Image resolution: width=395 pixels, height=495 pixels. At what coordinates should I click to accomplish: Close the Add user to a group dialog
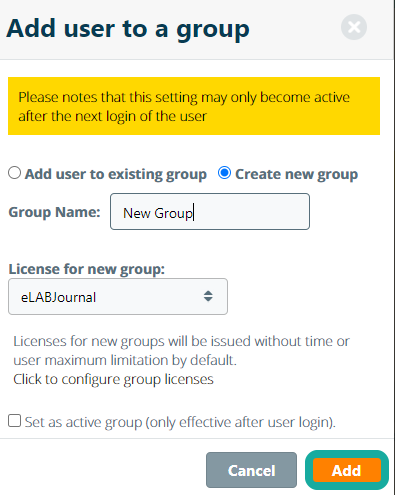point(354,27)
